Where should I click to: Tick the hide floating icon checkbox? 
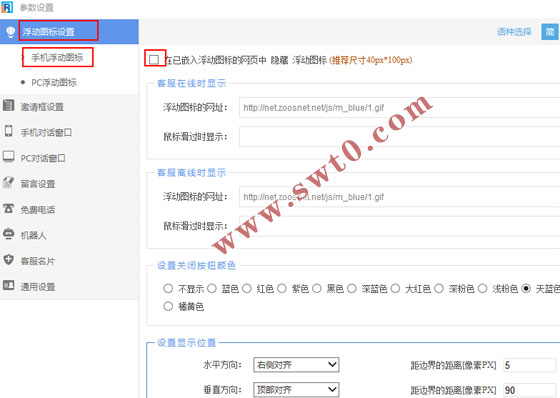(154, 59)
